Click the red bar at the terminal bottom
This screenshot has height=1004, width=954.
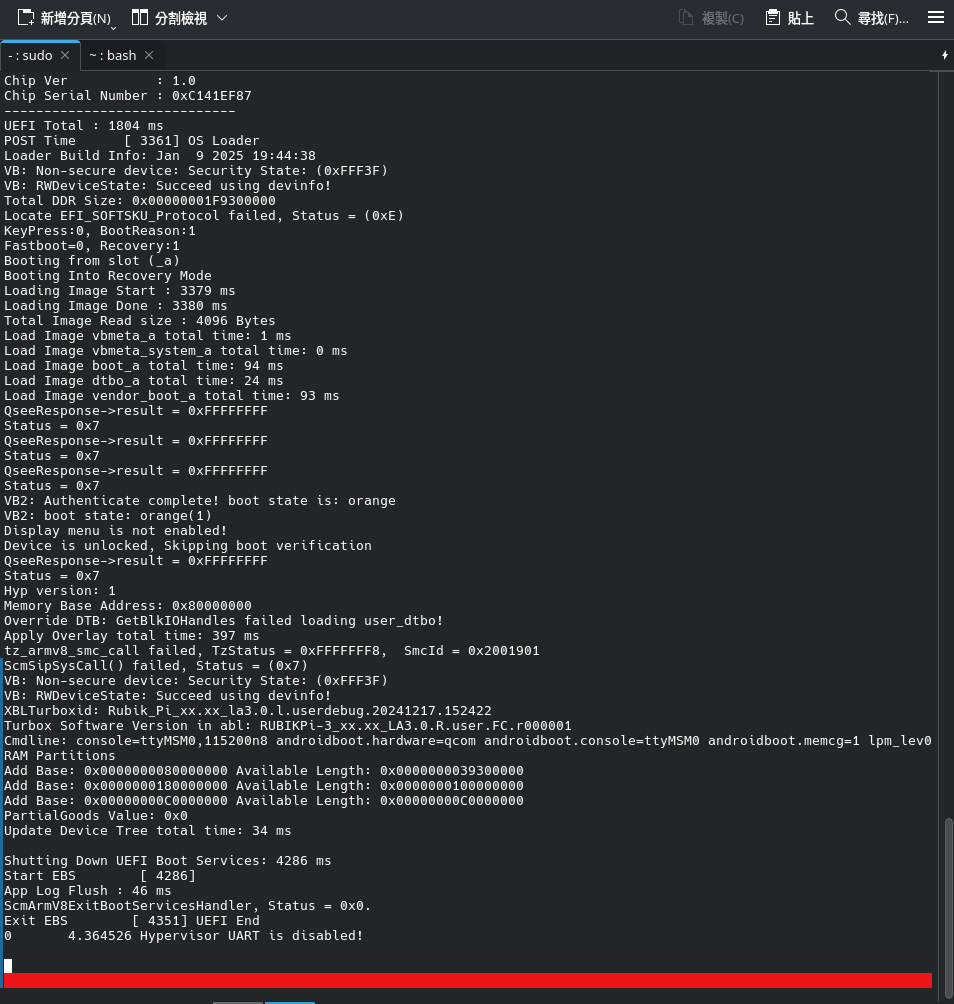coord(468,981)
